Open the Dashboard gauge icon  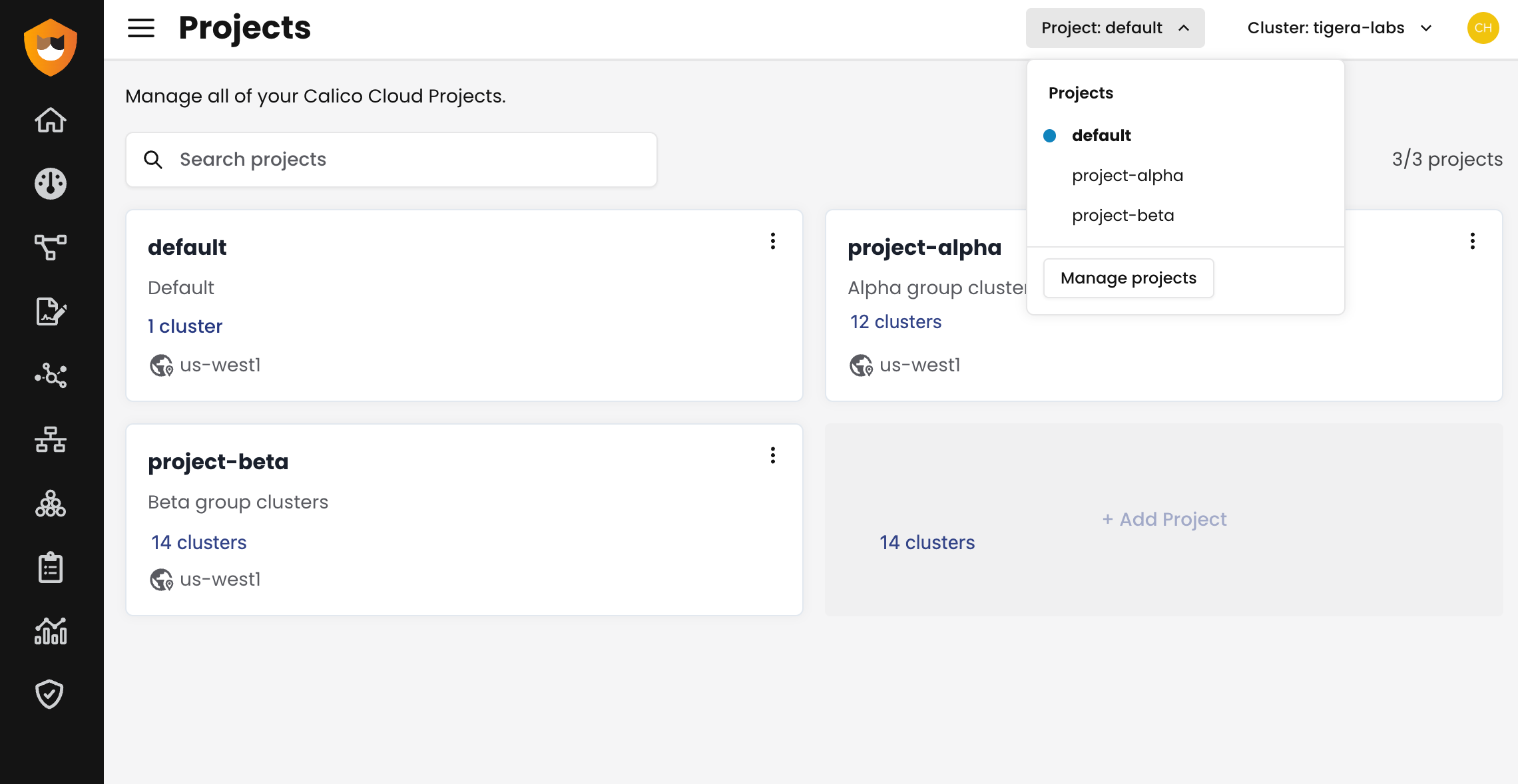point(51,184)
